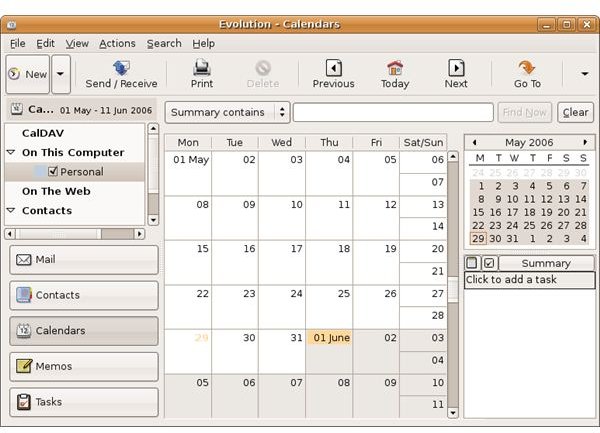Click the Send / Receive toolbar icon

121,74
